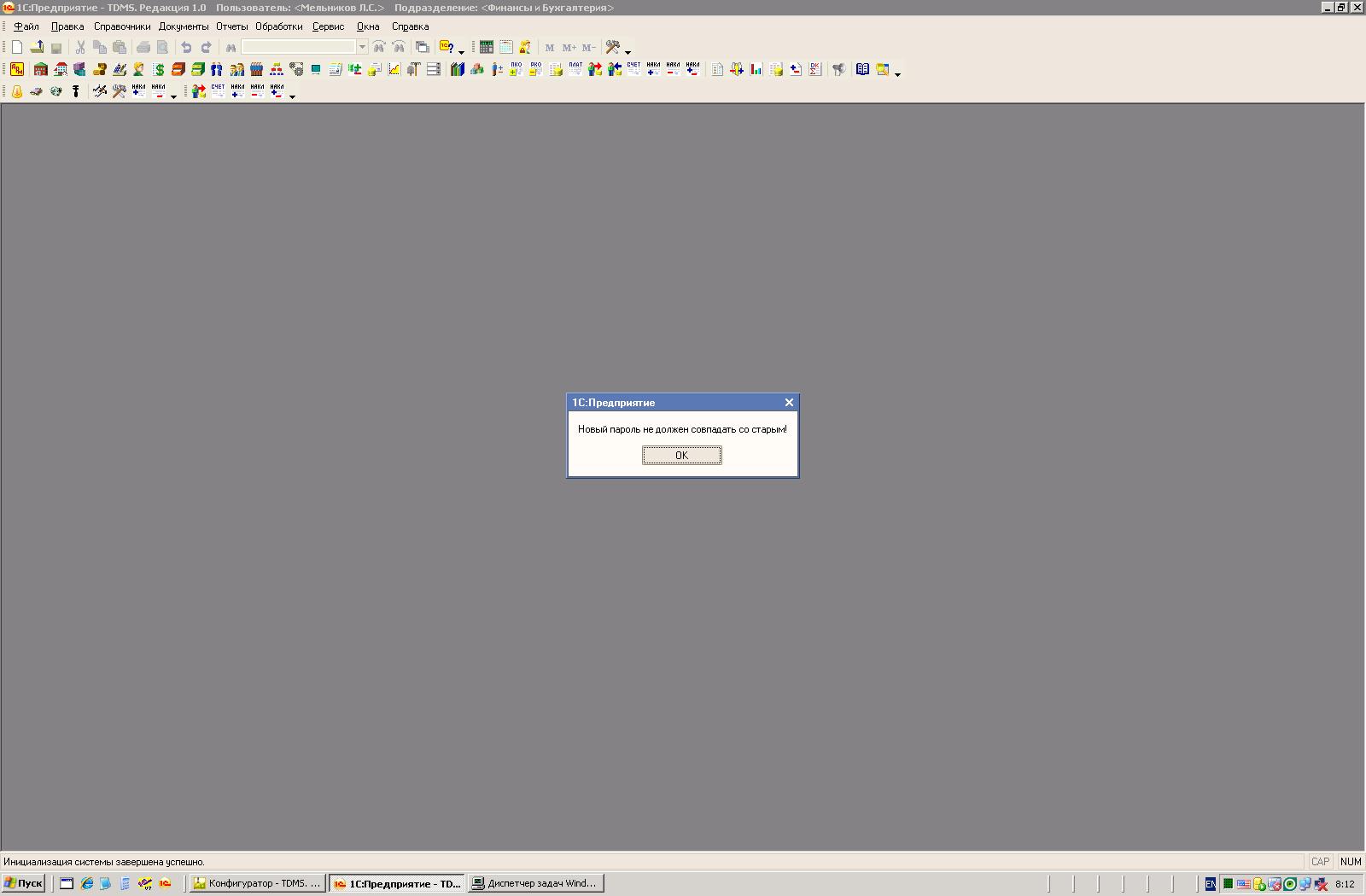
Task: Click the green dollar sign icon
Action: coord(159,69)
